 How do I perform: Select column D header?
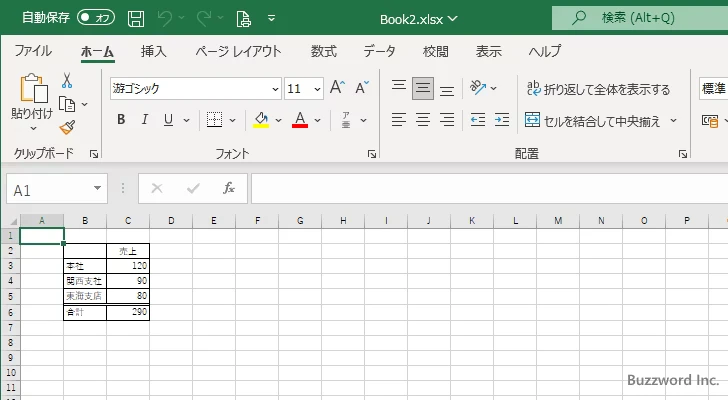point(171,221)
